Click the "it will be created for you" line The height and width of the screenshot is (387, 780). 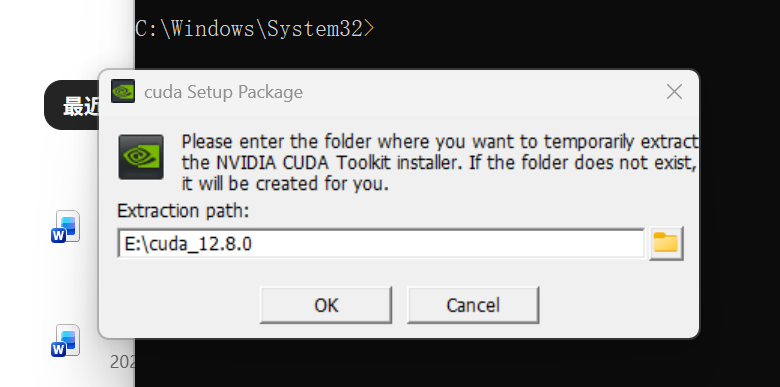[x=285, y=184]
